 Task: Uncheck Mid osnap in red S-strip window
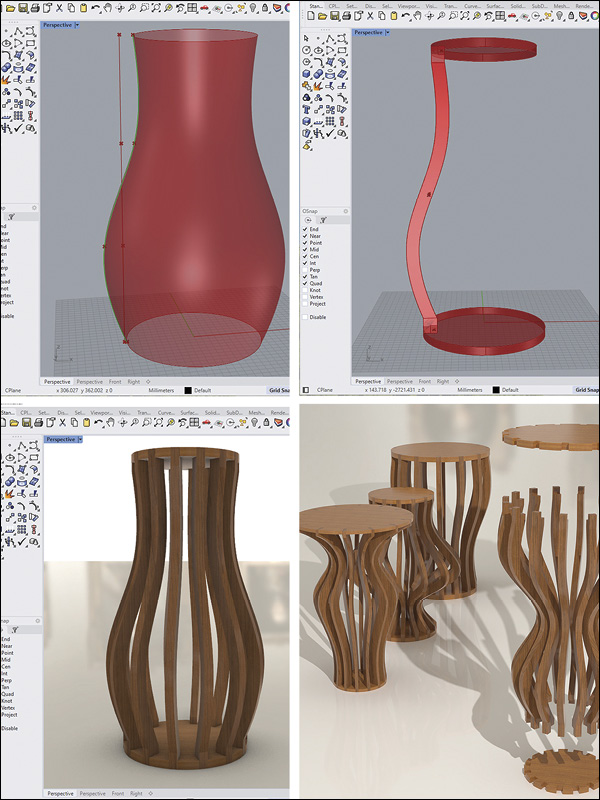click(305, 249)
